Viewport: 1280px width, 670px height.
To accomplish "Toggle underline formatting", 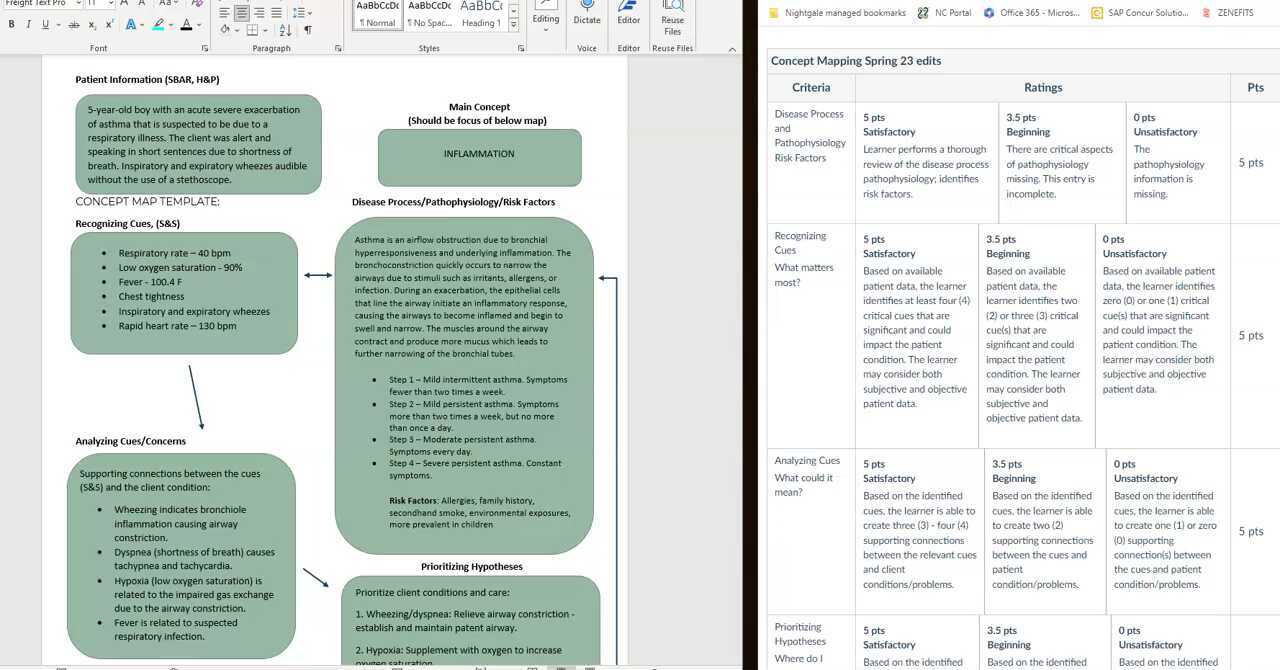I will tap(46, 25).
